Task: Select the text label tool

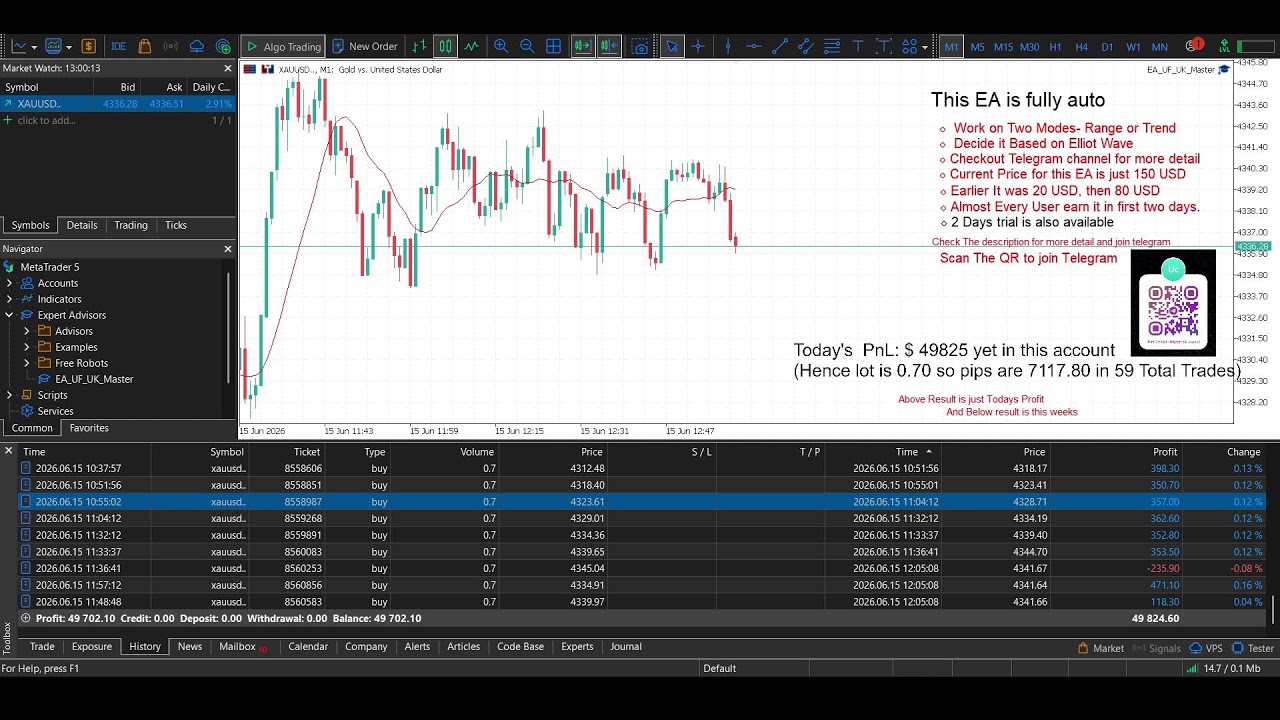Action: click(884, 46)
